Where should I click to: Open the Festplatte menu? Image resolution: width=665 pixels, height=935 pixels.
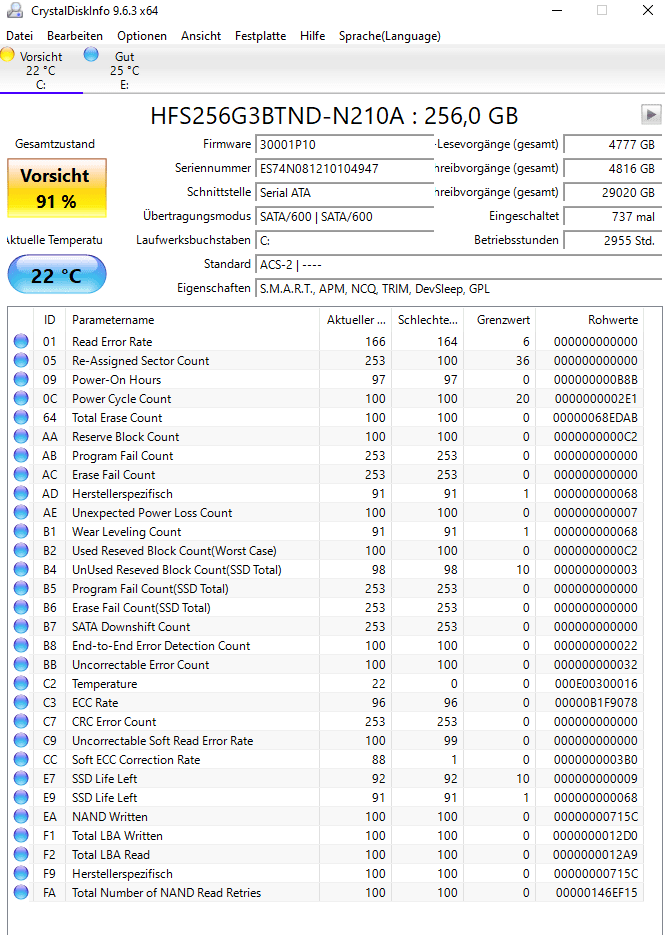261,36
